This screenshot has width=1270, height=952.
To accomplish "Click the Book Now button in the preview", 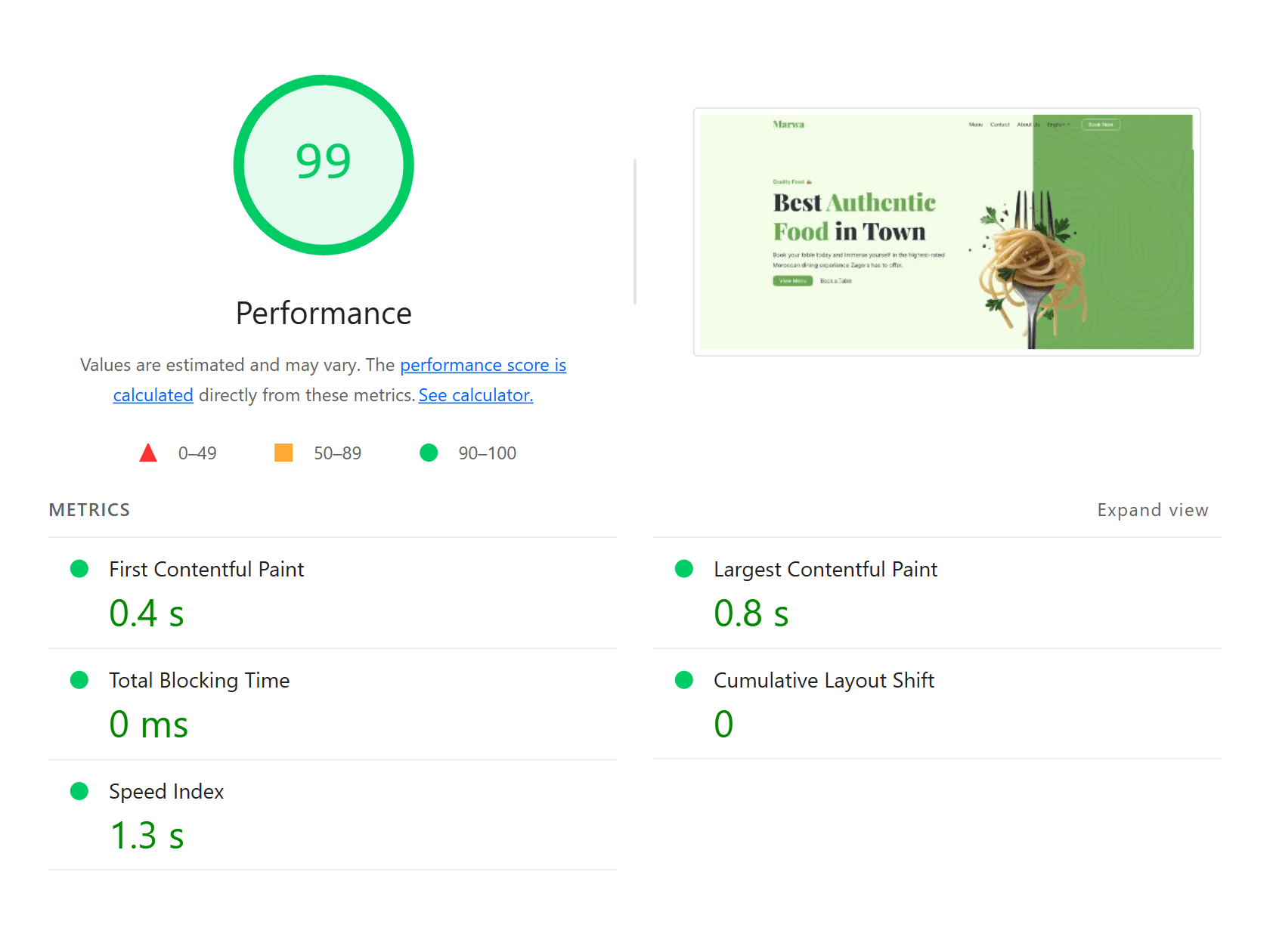I will point(1101,125).
